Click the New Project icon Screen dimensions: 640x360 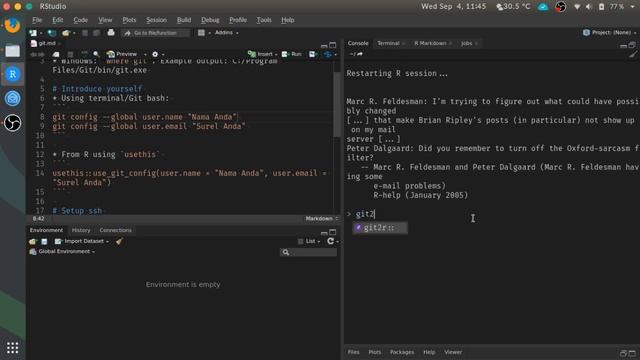(52, 33)
